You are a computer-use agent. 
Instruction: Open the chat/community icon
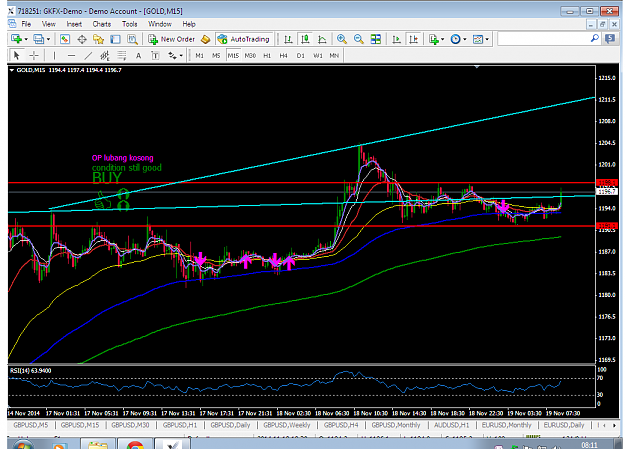tap(610, 39)
